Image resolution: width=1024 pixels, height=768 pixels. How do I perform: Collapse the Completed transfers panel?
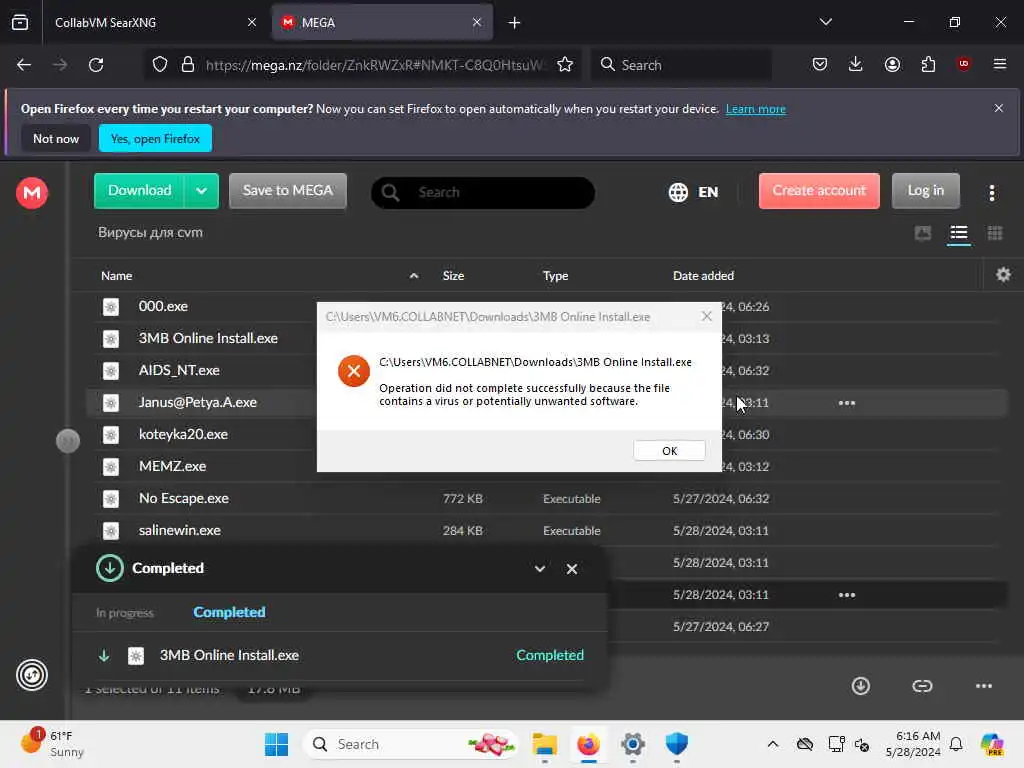tap(539, 569)
